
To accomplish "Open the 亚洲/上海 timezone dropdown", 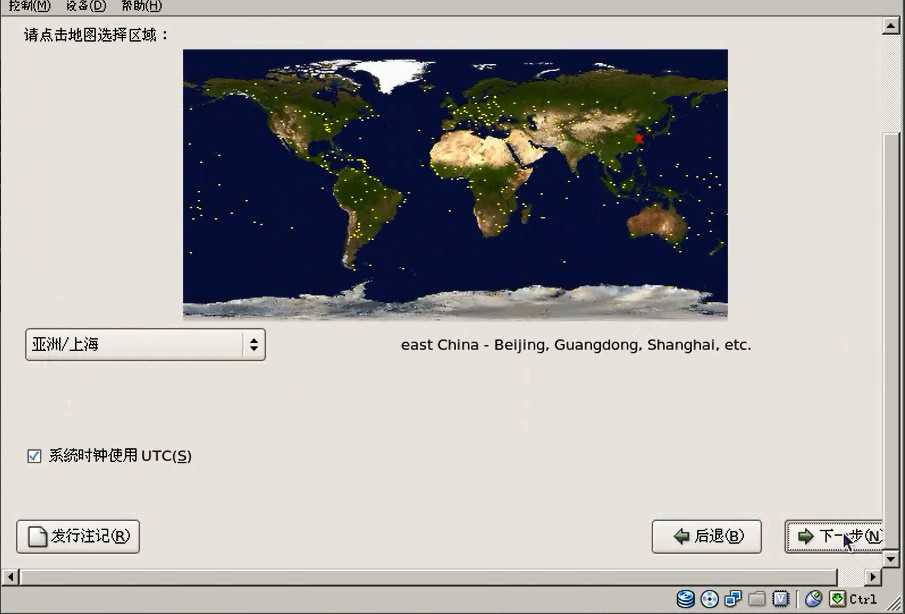I will coord(145,345).
